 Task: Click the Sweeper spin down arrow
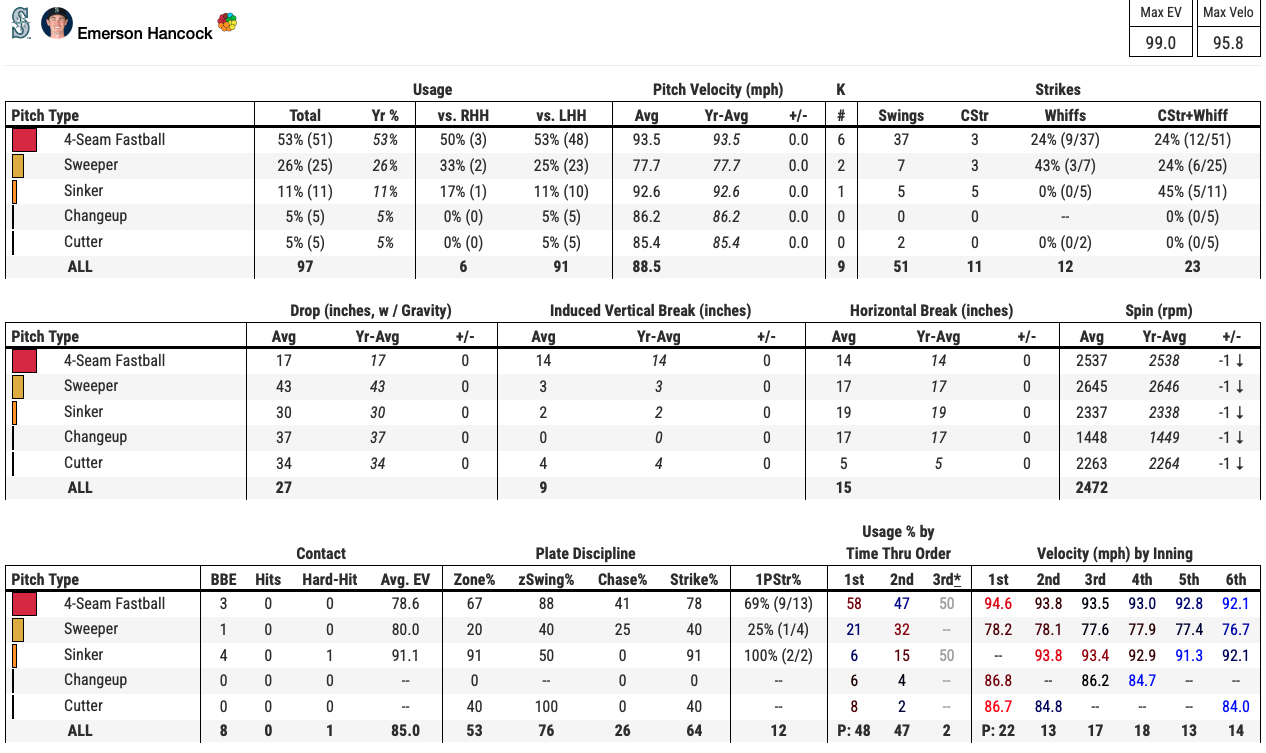[1240, 387]
